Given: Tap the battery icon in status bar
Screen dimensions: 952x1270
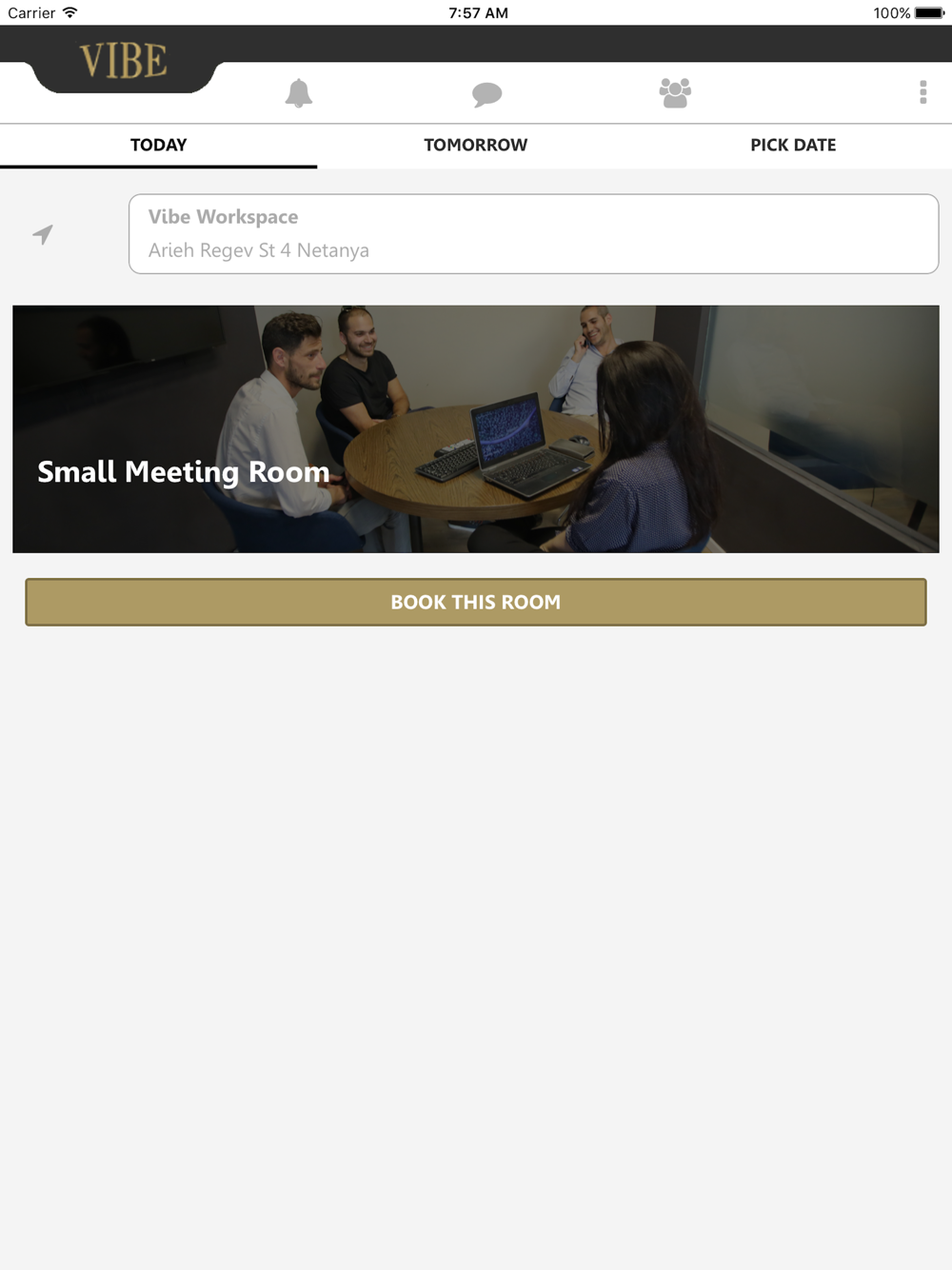Looking at the screenshot, I should click(x=929, y=12).
